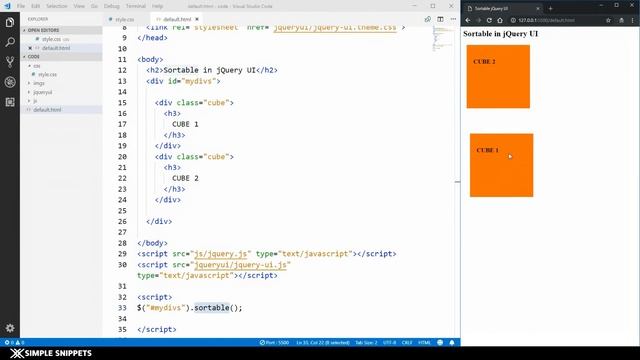
Task: Click the VS Code logo in the title bar
Action: point(7,6)
